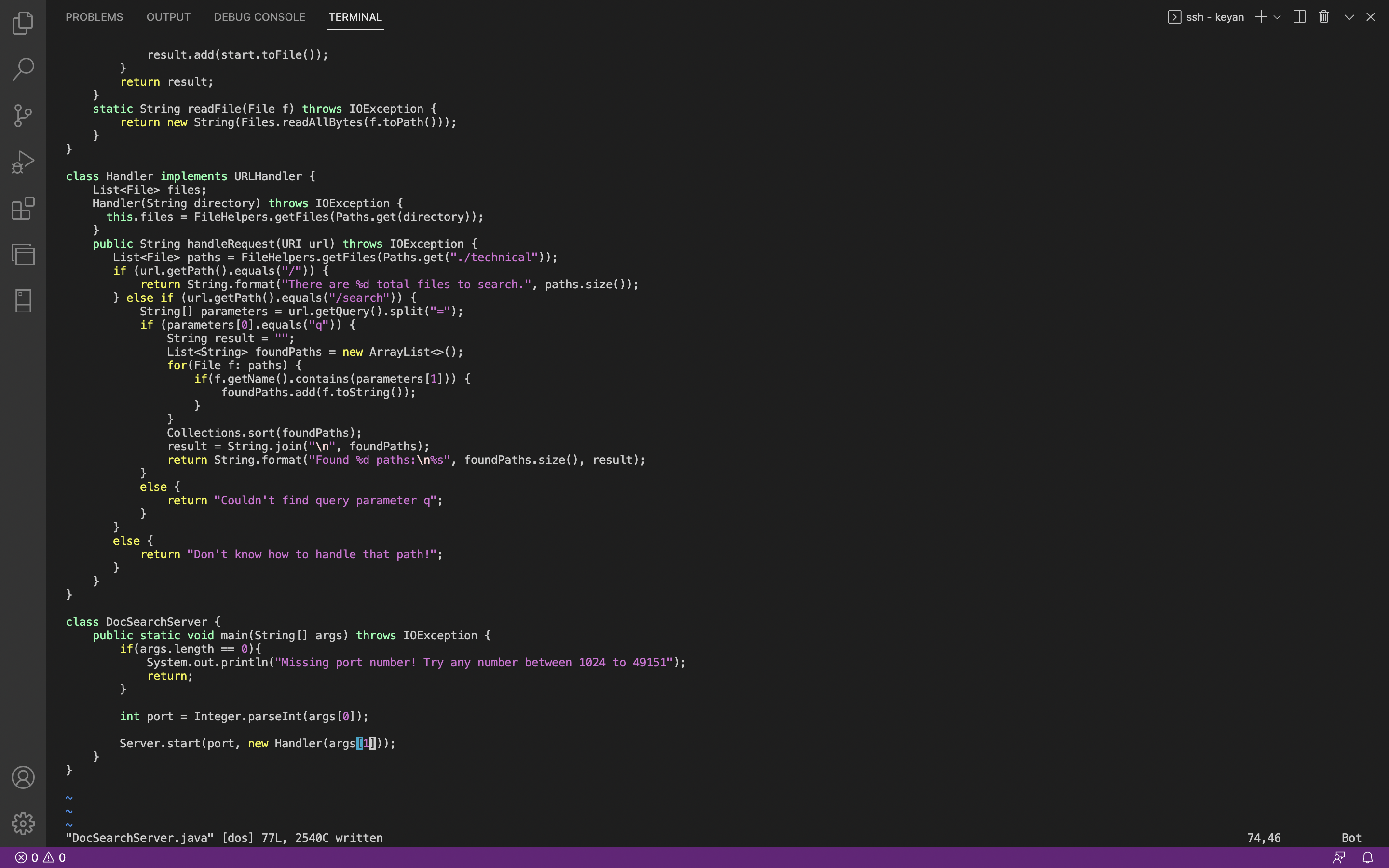This screenshot has height=868, width=1389.
Task: Click the Accounts icon
Action: [23, 777]
